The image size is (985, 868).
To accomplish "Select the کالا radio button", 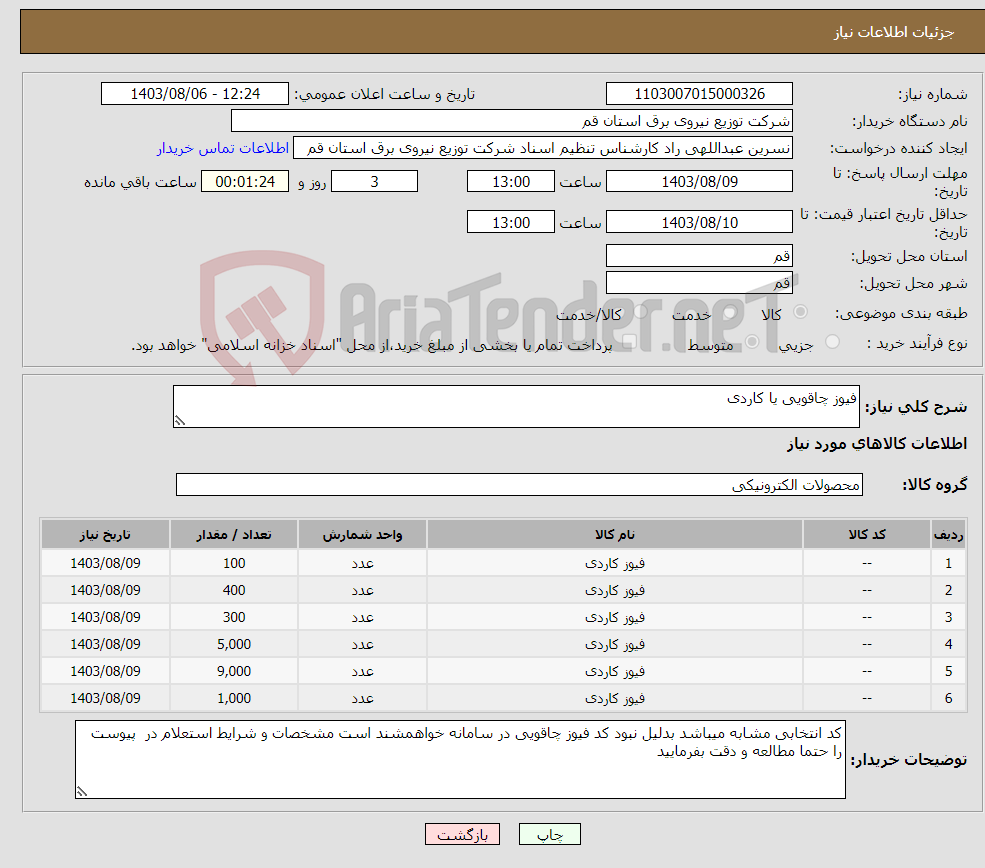I will [800, 312].
